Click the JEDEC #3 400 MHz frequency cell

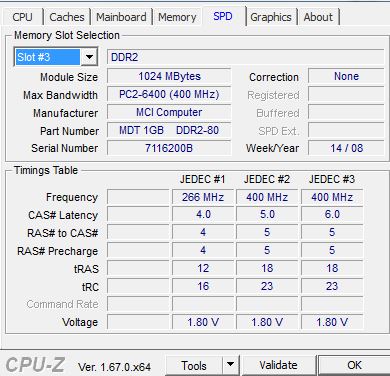pyautogui.click(x=332, y=197)
